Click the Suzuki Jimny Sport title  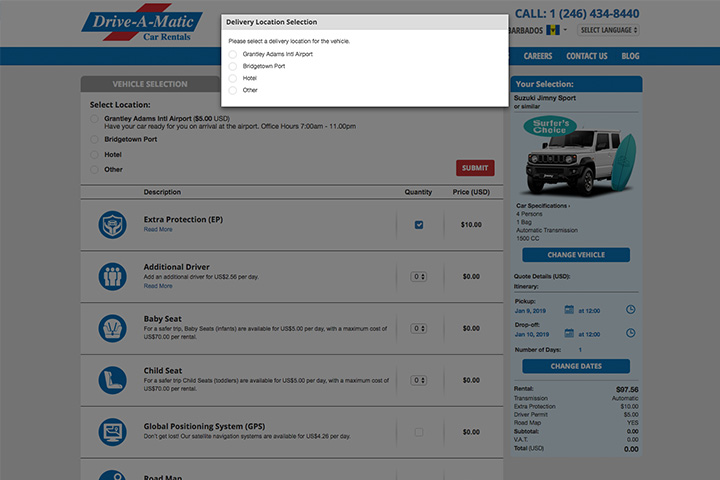click(545, 98)
